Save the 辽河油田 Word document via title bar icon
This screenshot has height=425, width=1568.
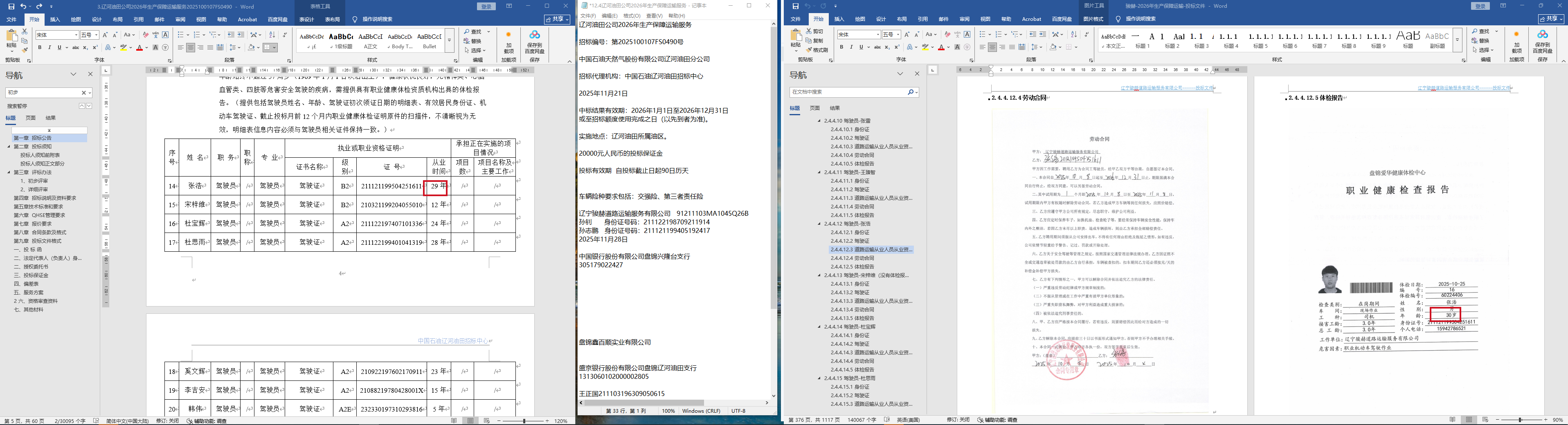[x=11, y=6]
